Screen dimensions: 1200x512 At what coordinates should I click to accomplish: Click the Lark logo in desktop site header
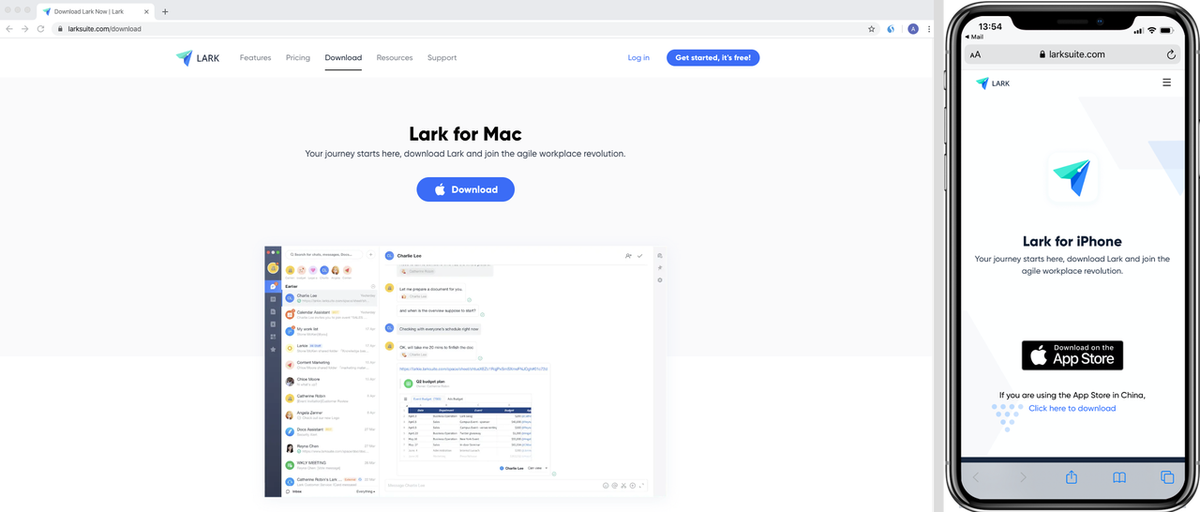coord(198,58)
